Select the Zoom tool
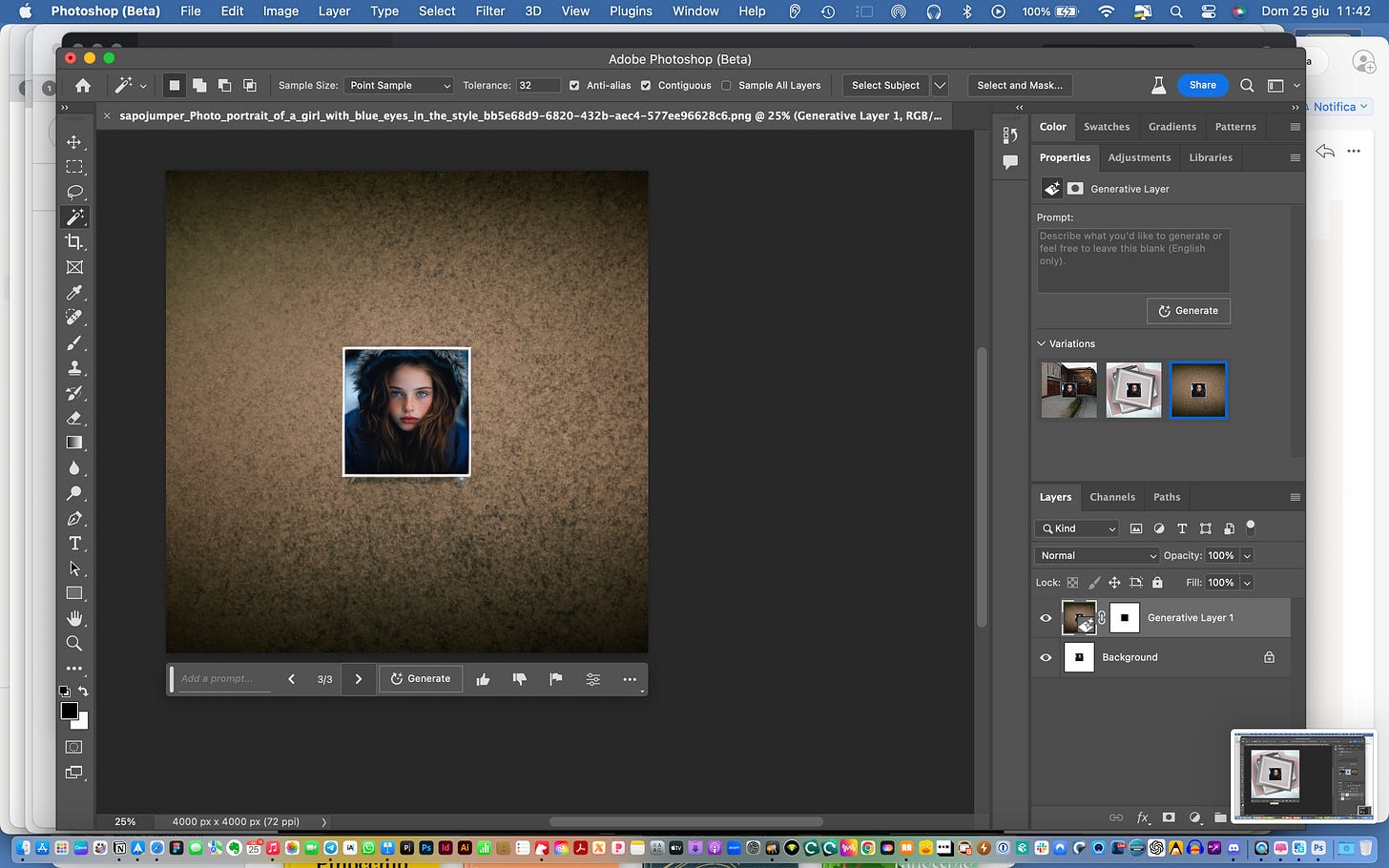1389x868 pixels. click(x=74, y=644)
